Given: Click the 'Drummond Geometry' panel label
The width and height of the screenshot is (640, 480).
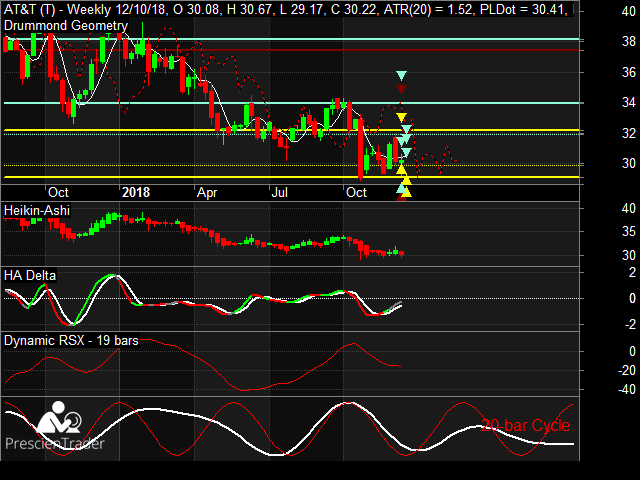Looking at the screenshot, I should (x=66, y=26).
